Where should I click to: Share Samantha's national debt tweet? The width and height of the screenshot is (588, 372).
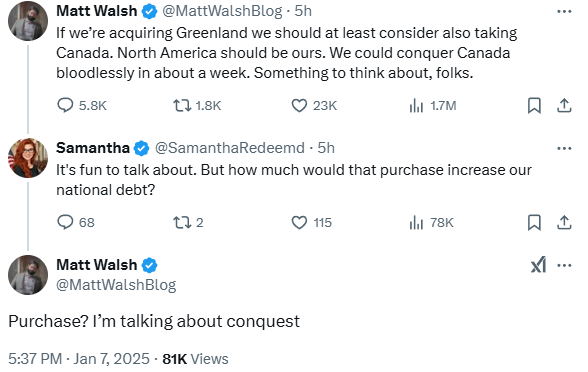[564, 222]
